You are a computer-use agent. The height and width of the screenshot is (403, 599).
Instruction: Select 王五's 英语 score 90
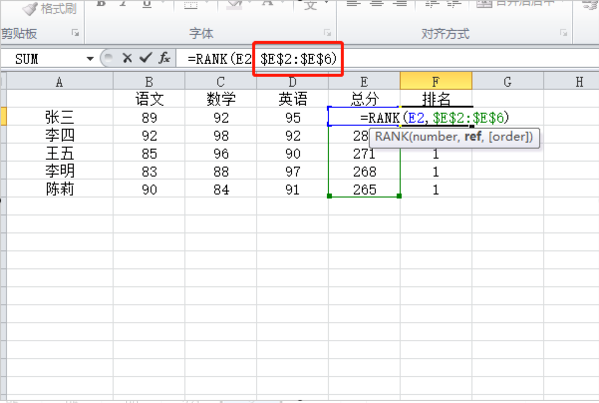click(293, 153)
